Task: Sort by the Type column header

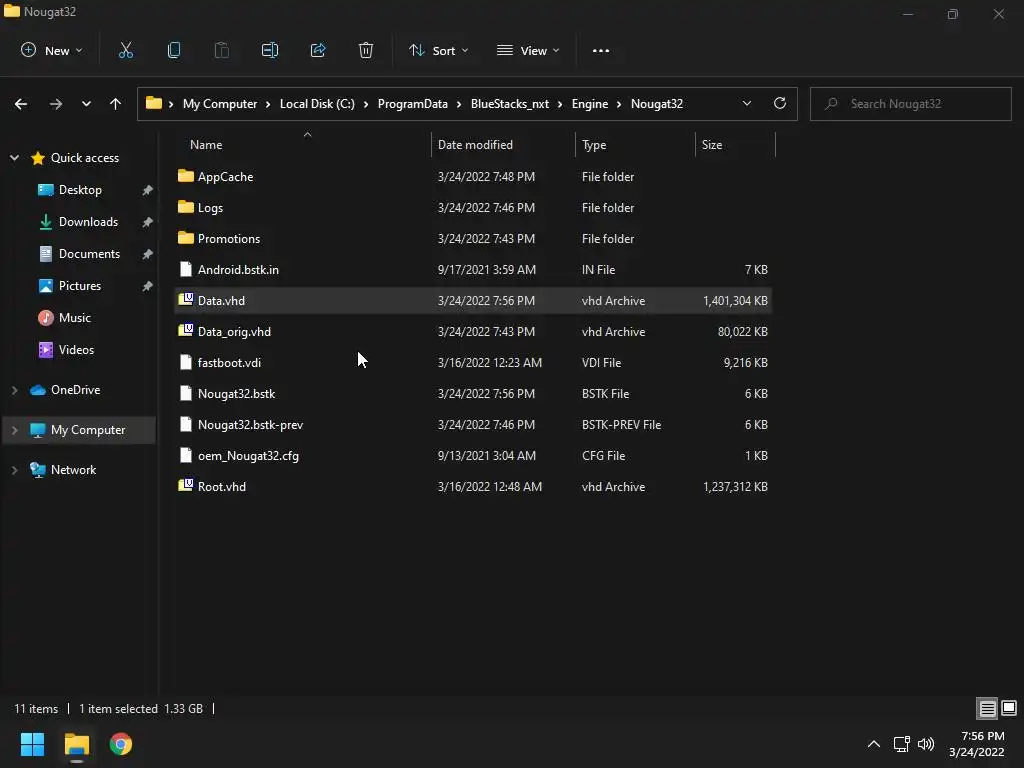Action: click(x=594, y=145)
